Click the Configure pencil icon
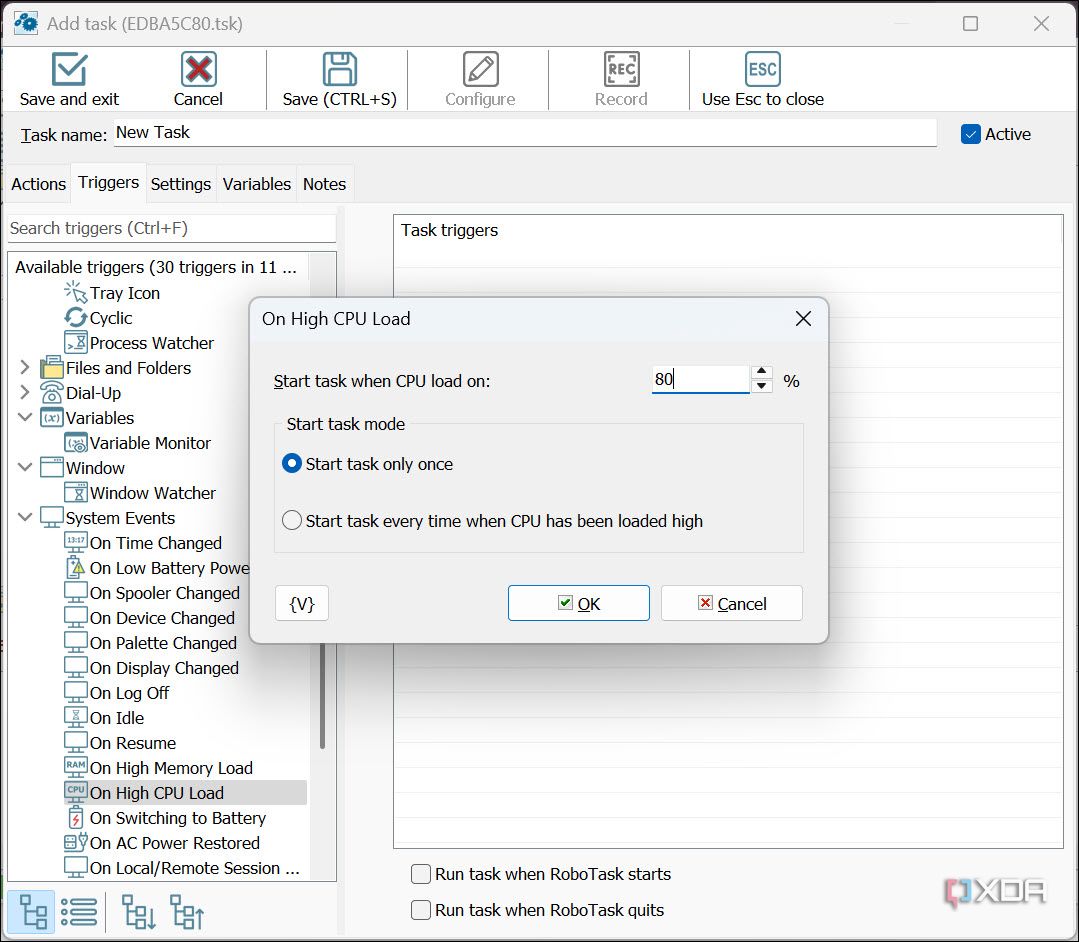This screenshot has height=942, width=1079. 480,69
